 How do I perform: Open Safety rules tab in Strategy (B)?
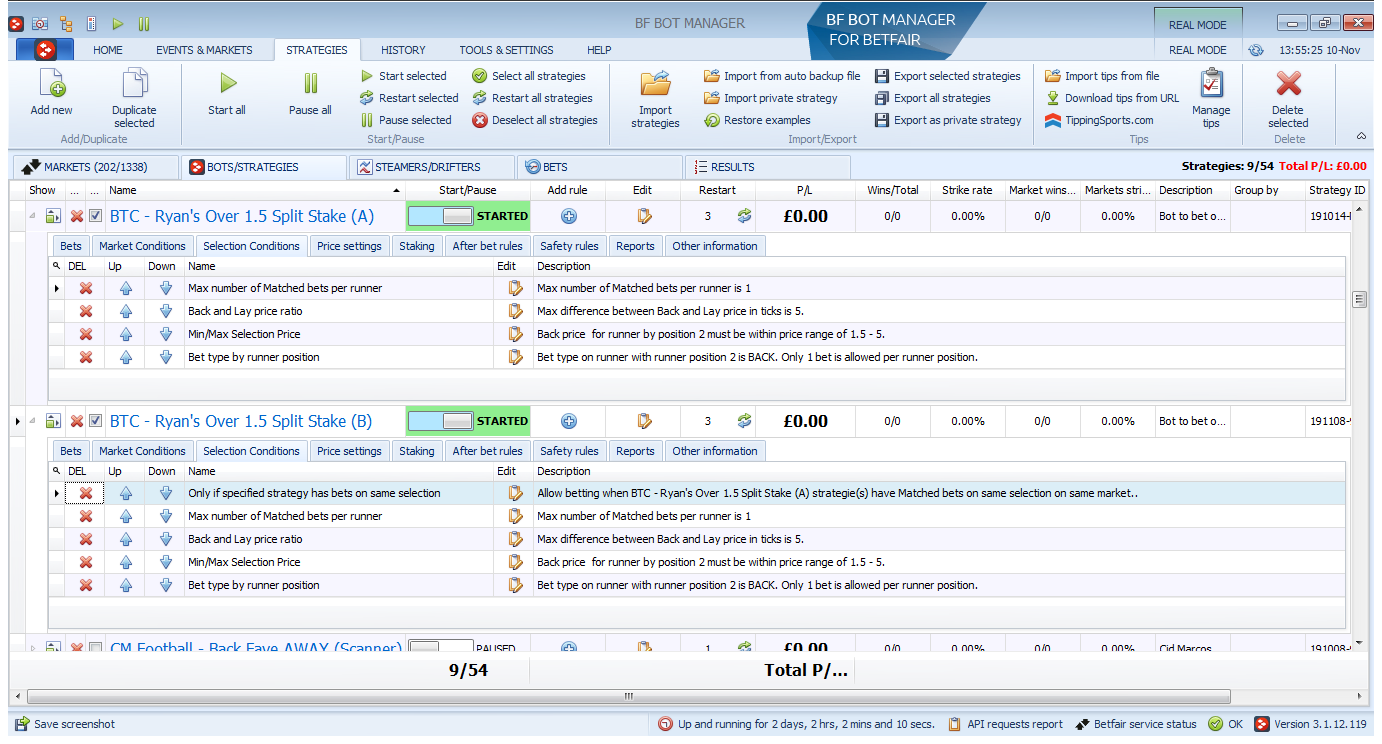pyautogui.click(x=569, y=451)
